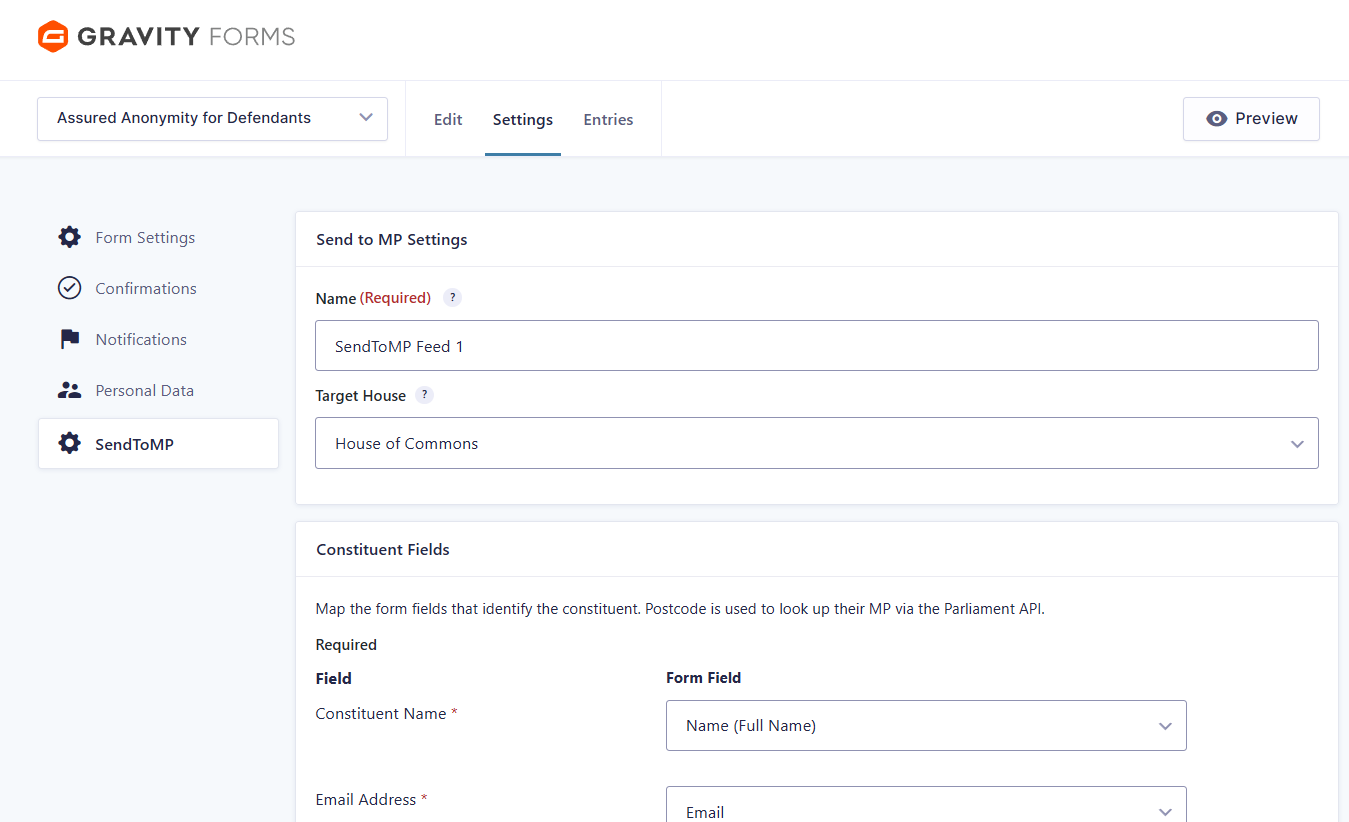The image size is (1349, 822).
Task: Click the SendToMP gear icon
Action: coord(69,443)
